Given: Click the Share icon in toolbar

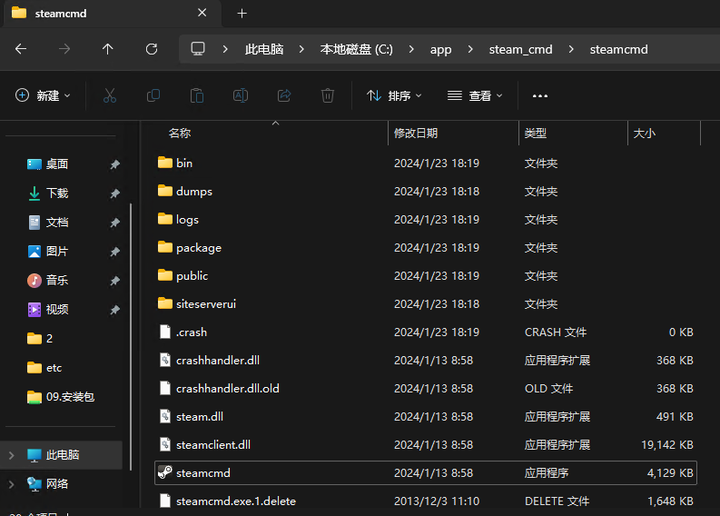Looking at the screenshot, I should pos(284,96).
